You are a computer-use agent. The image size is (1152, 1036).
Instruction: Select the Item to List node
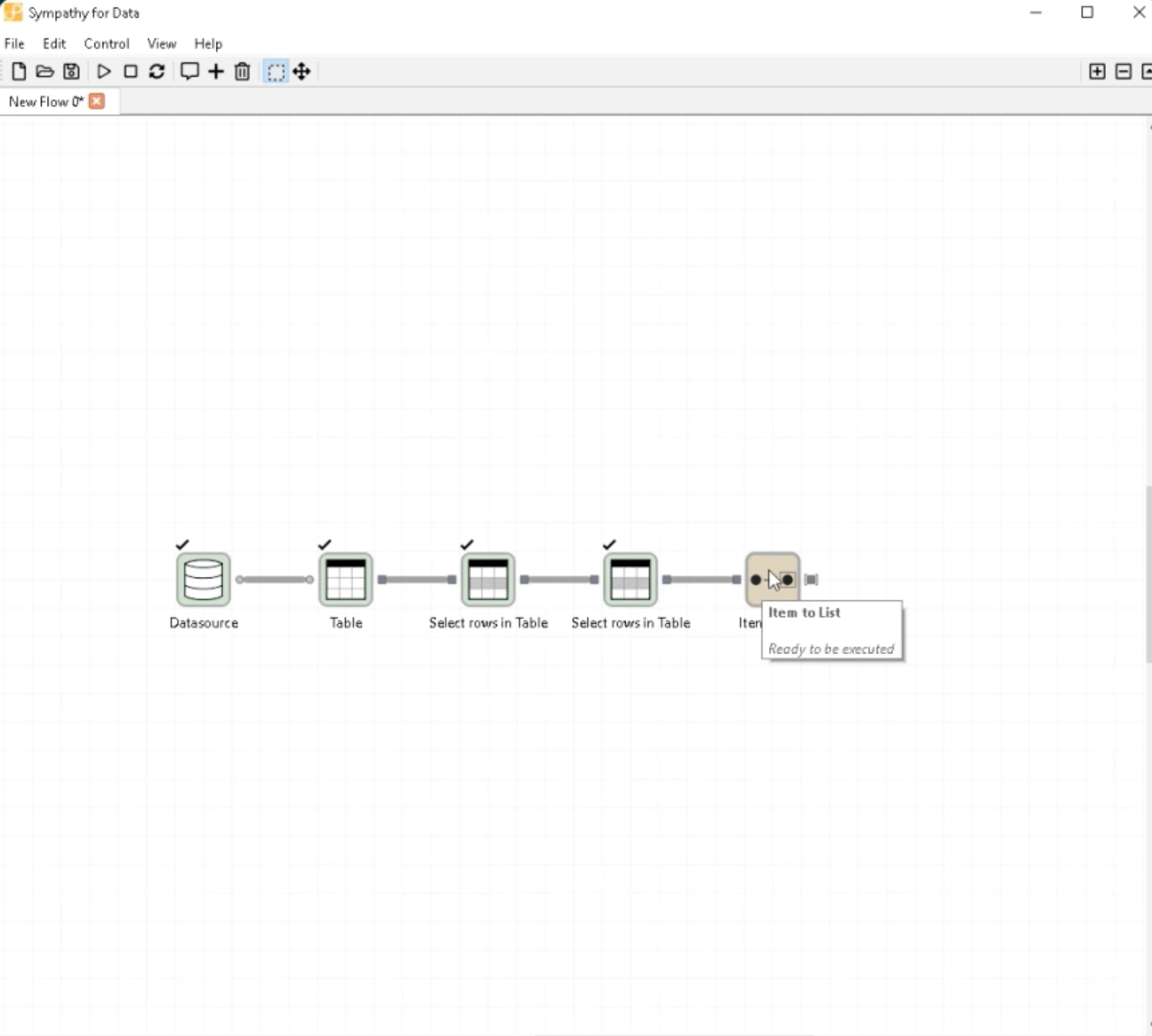772,579
